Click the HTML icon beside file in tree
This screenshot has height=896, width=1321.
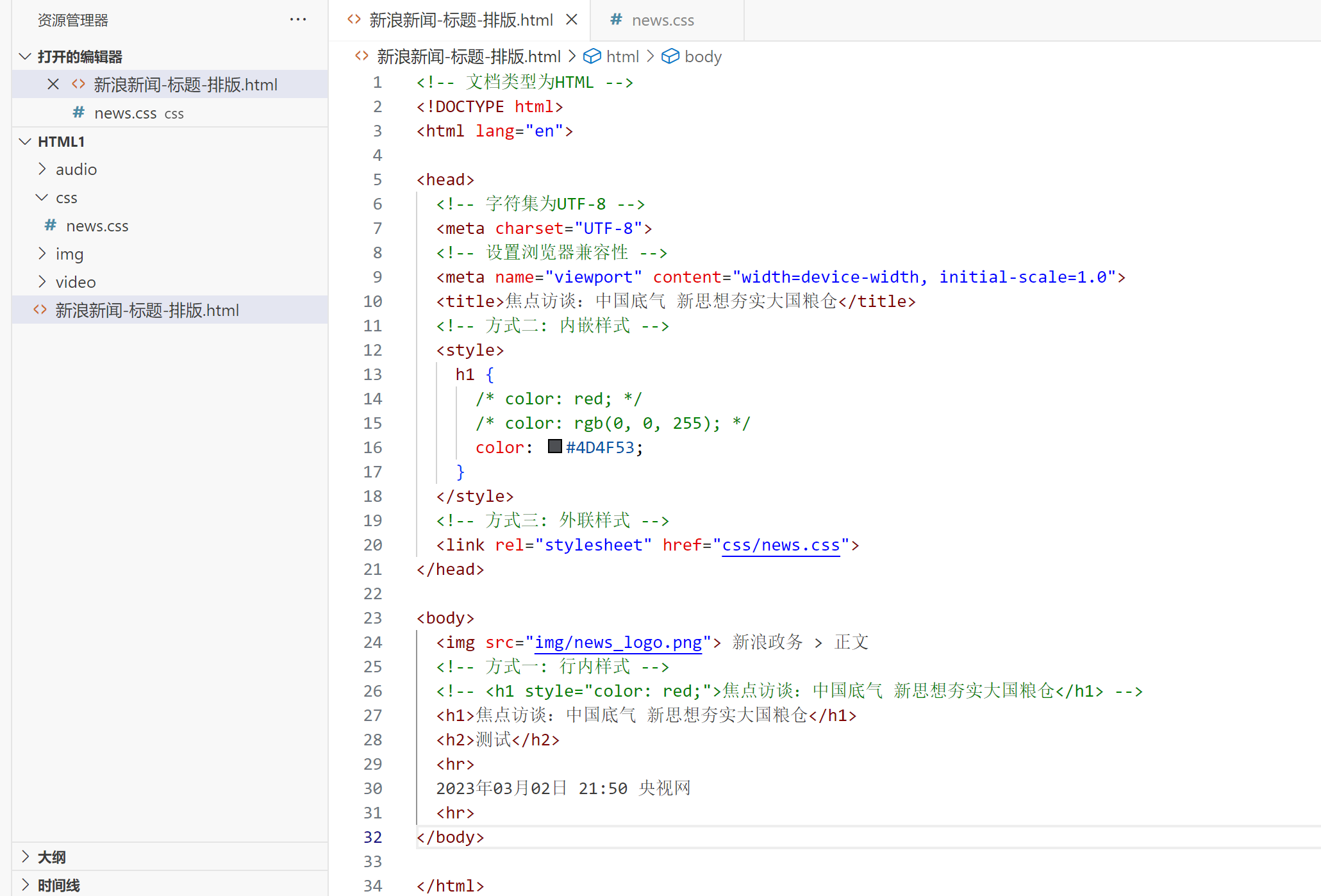[x=40, y=310]
